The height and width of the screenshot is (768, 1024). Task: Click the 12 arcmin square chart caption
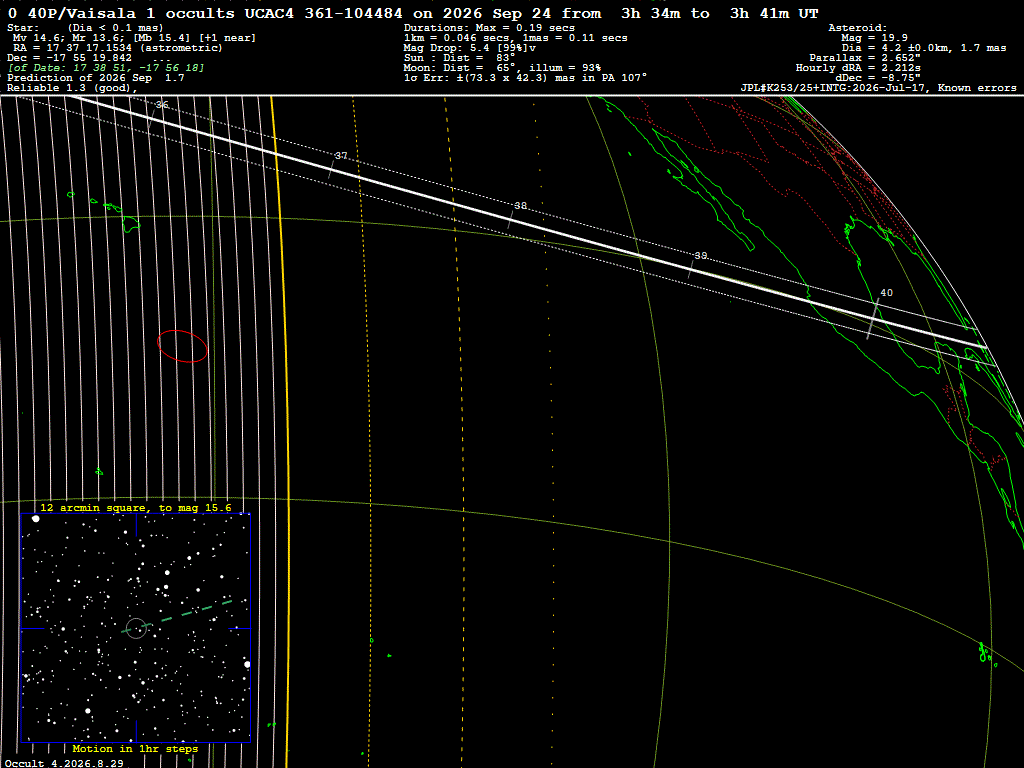coord(136,507)
